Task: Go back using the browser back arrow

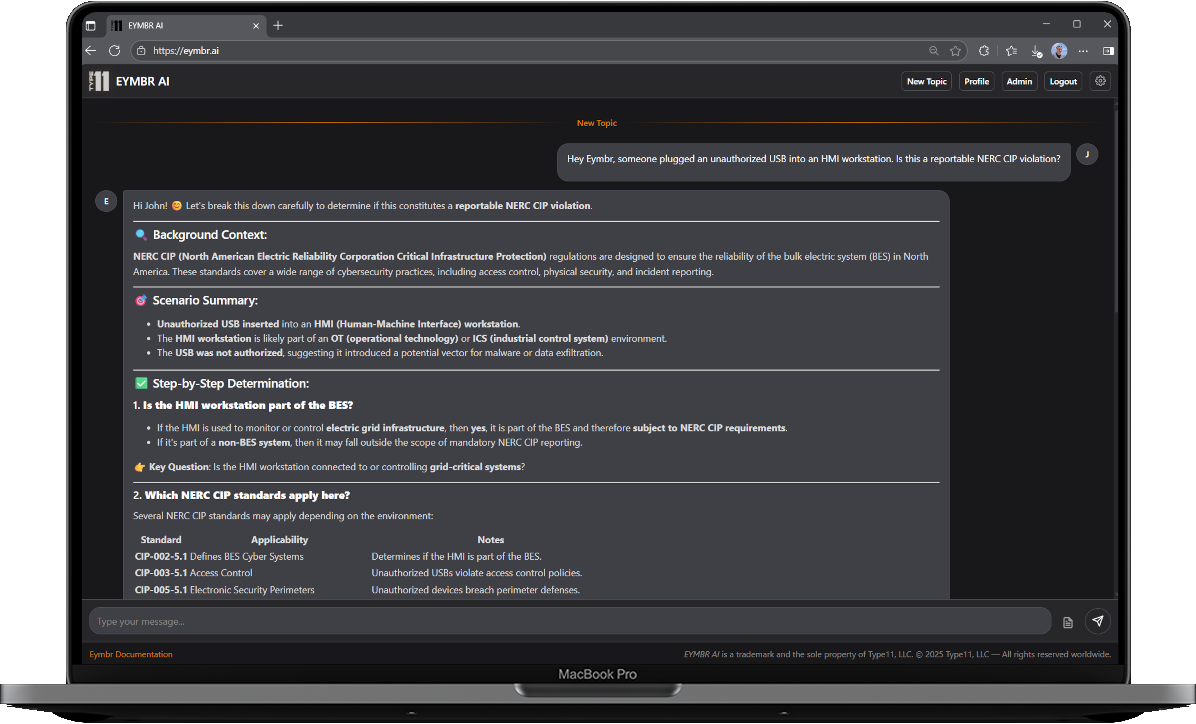Action: [90, 51]
